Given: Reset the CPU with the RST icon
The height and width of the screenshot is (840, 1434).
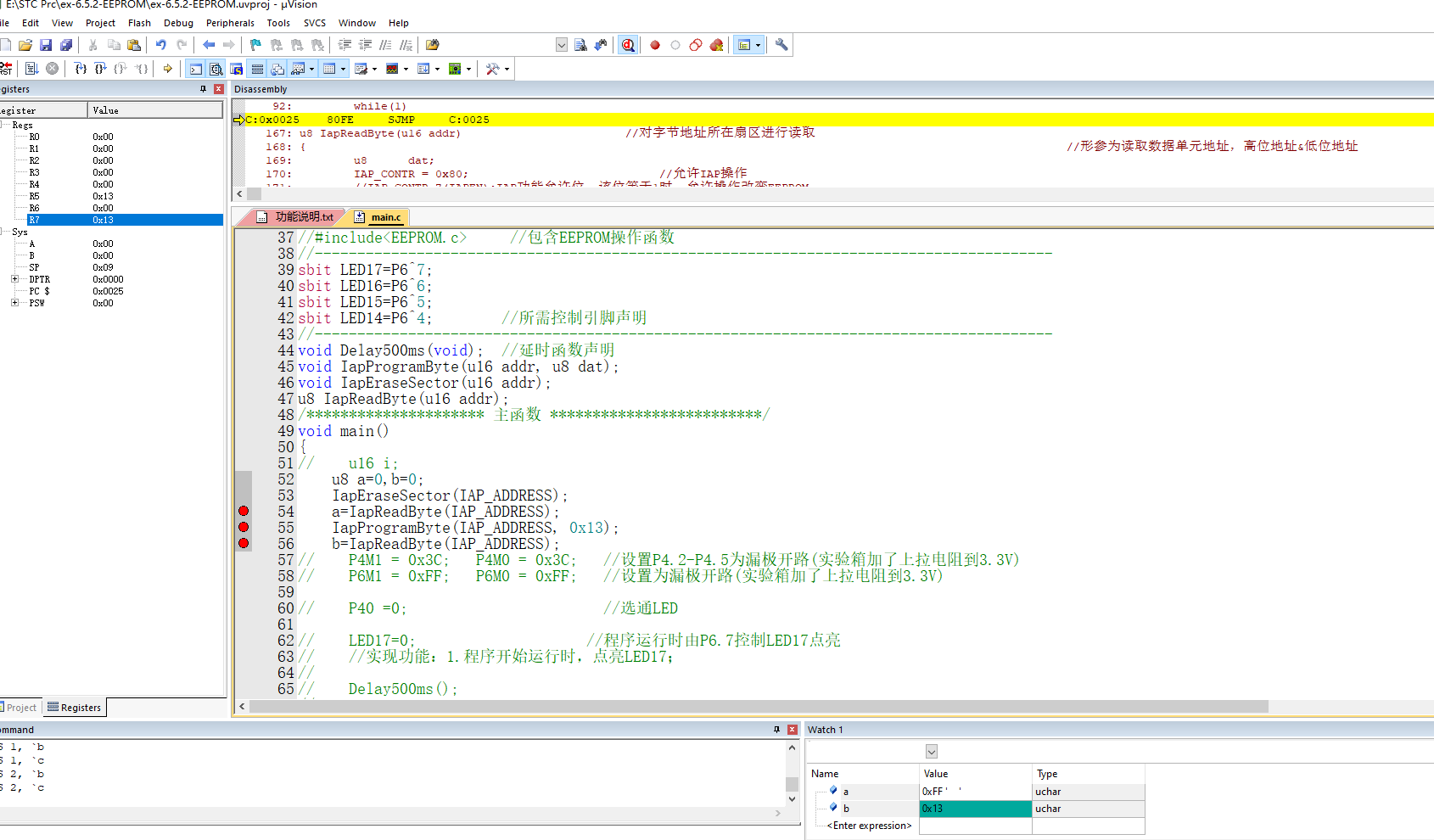Looking at the screenshot, I should point(6,69).
